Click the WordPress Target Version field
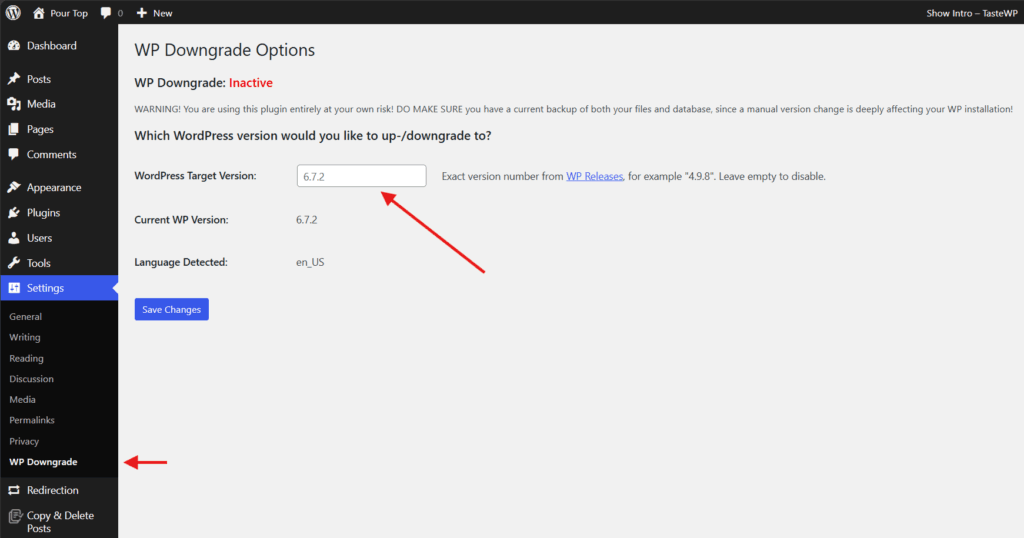 pos(361,176)
